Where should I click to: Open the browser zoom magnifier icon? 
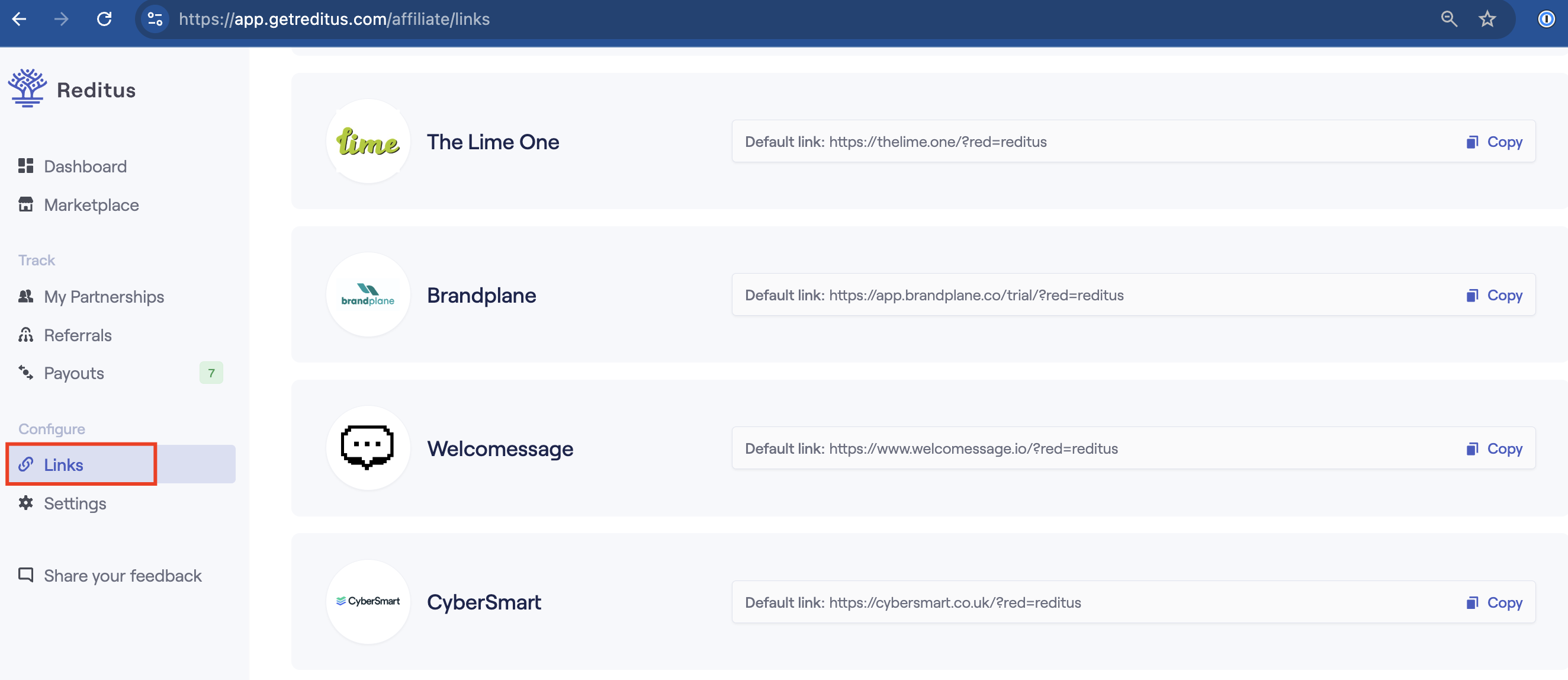pyautogui.click(x=1449, y=19)
